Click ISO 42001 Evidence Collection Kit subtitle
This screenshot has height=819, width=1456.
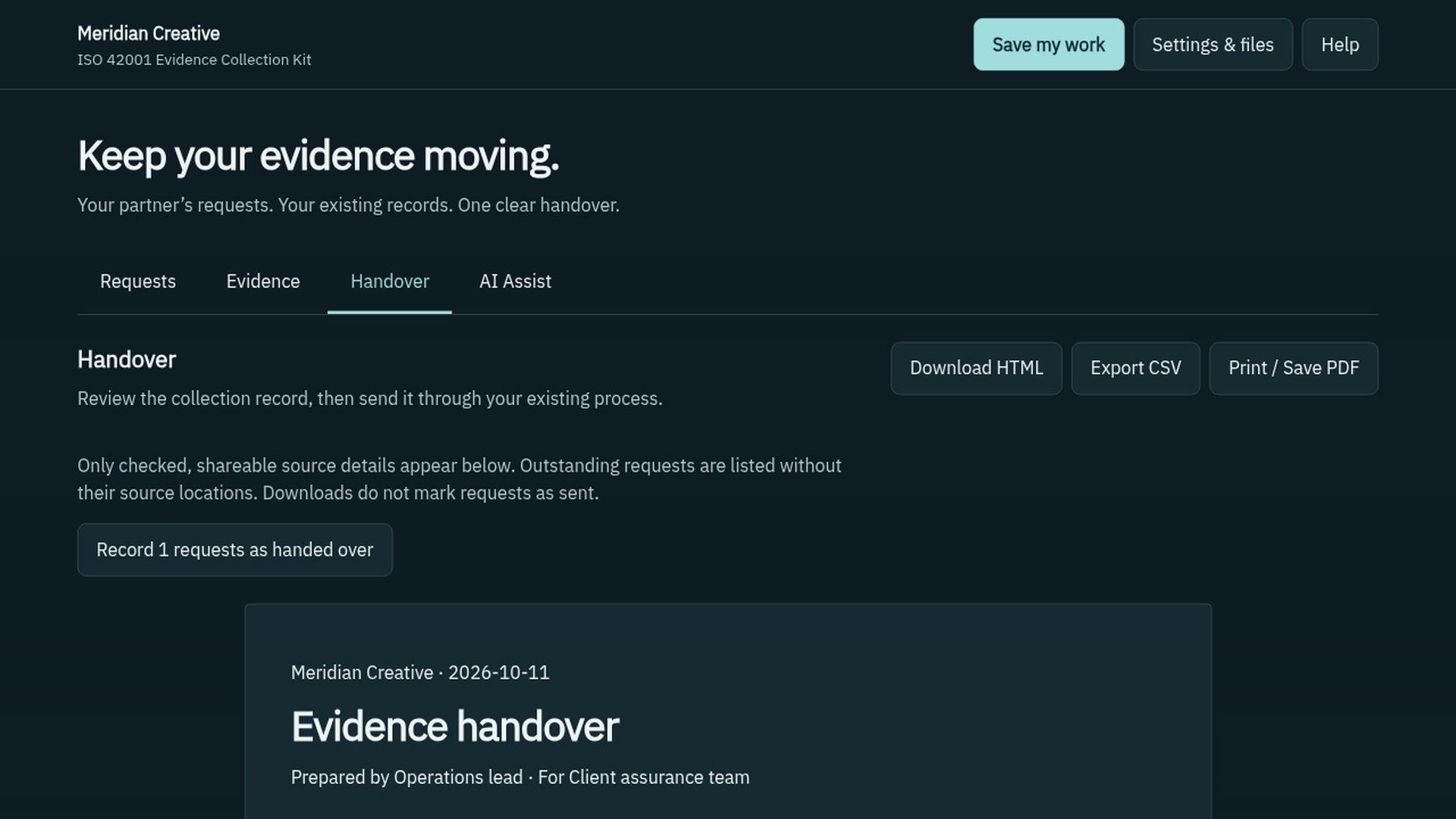pyautogui.click(x=194, y=60)
